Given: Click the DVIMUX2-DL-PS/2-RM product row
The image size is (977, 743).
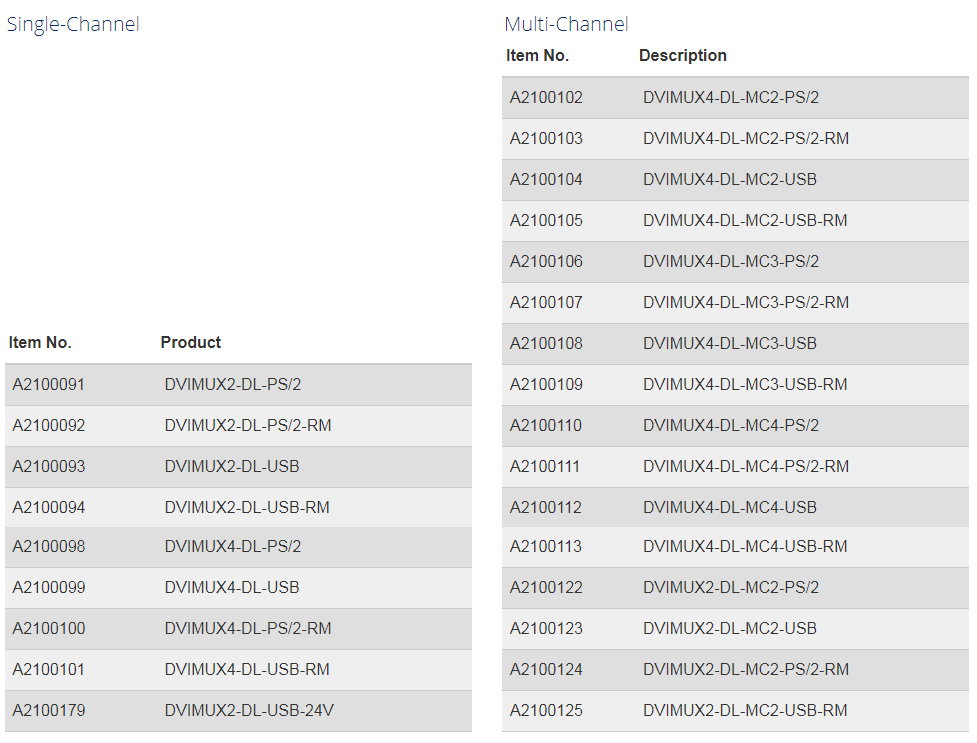Looking at the screenshot, I should click(x=239, y=426).
